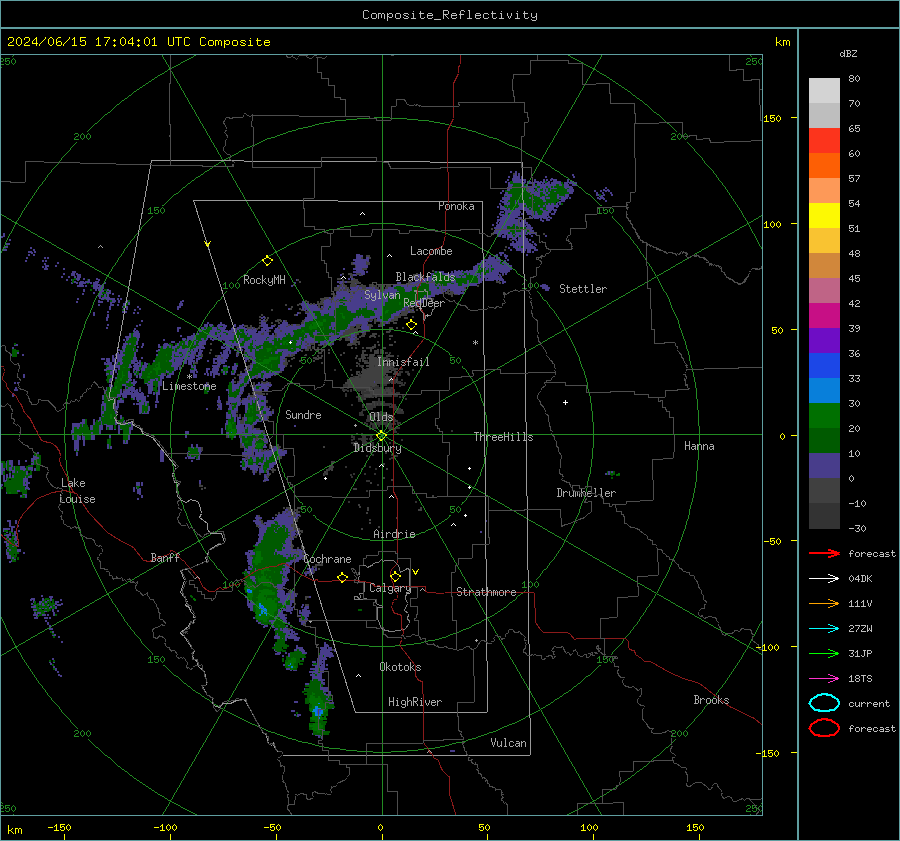Image resolution: width=900 pixels, height=841 pixels.
Task: Click the Lake Louise label
Action: tap(77, 491)
